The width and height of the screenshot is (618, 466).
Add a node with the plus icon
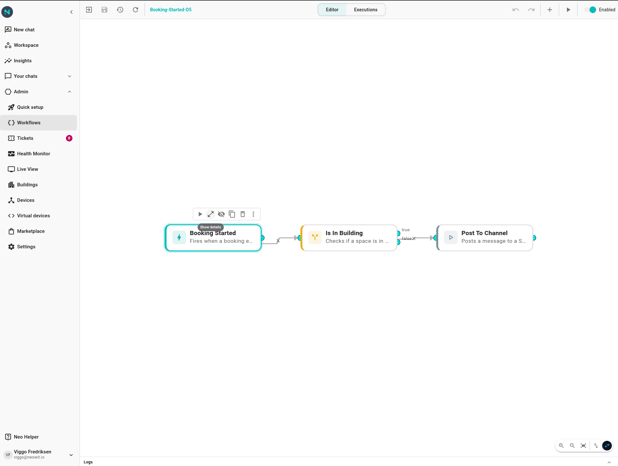coord(549,9)
